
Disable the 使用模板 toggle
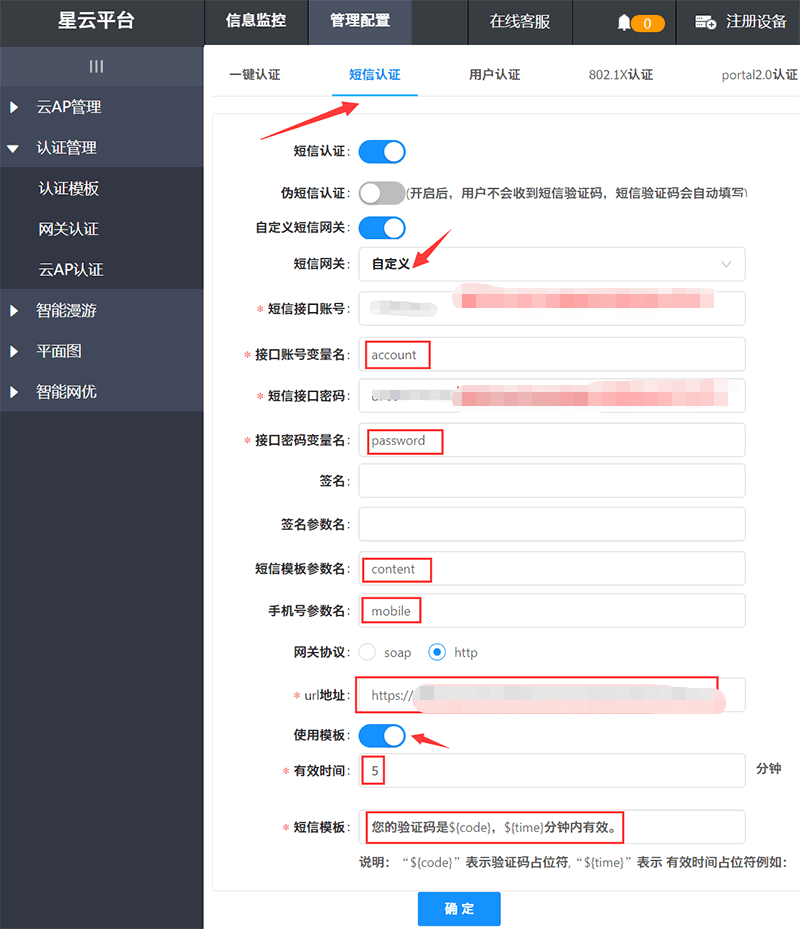pyautogui.click(x=380, y=734)
